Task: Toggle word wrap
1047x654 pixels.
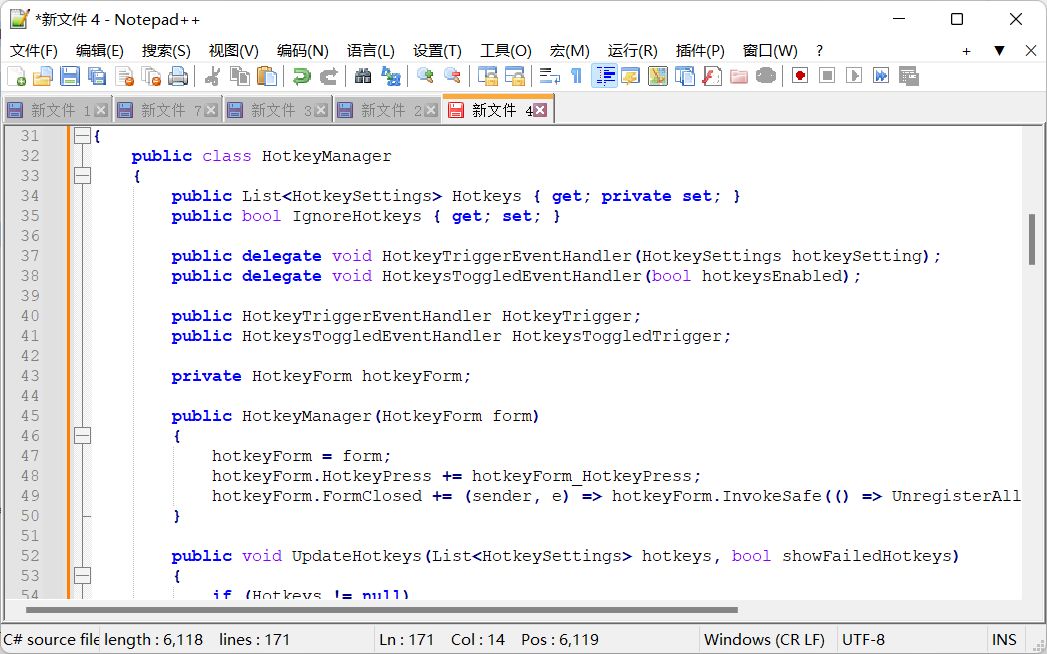Action: click(549, 76)
